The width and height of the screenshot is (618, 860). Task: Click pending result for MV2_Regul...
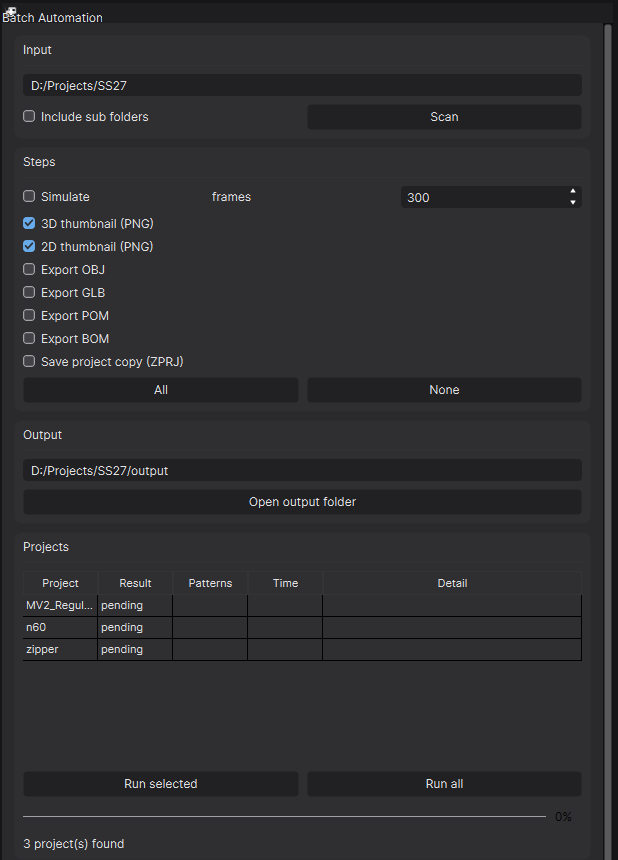tap(135, 606)
